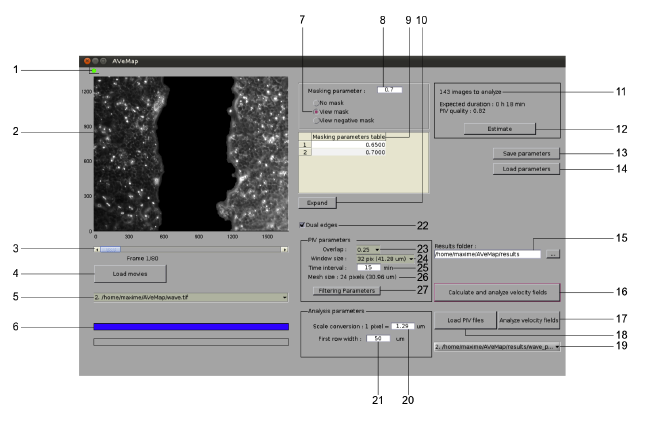Open the movie file dropdown showing wave.tif

(190, 297)
